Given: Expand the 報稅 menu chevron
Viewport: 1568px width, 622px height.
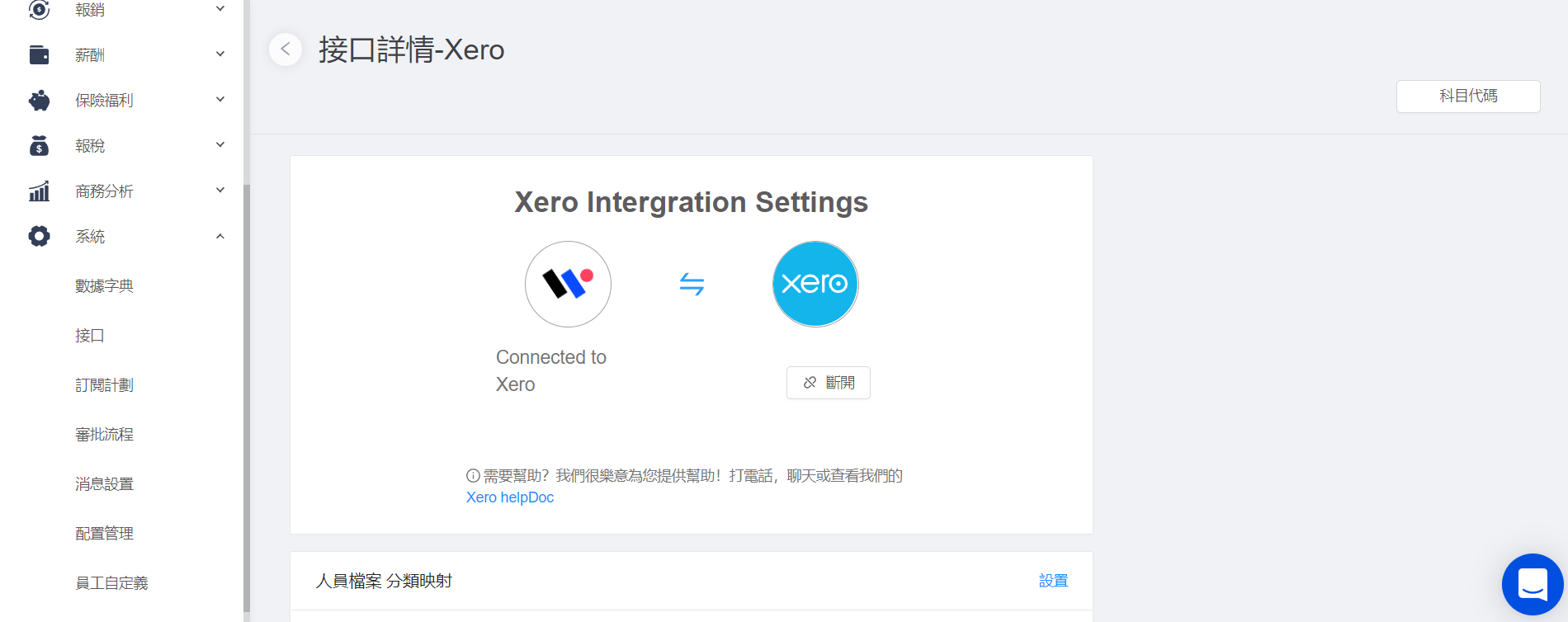Looking at the screenshot, I should tap(220, 145).
